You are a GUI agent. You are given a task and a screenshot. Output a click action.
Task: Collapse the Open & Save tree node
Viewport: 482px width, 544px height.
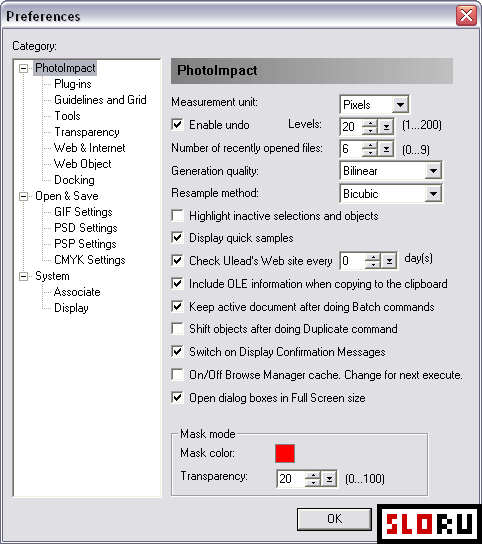click(23, 196)
